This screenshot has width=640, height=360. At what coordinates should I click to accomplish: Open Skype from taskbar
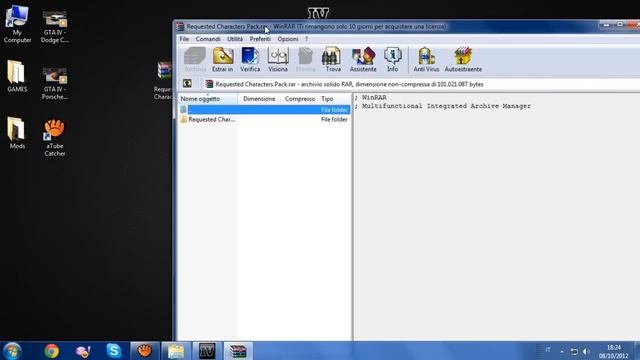(x=113, y=351)
